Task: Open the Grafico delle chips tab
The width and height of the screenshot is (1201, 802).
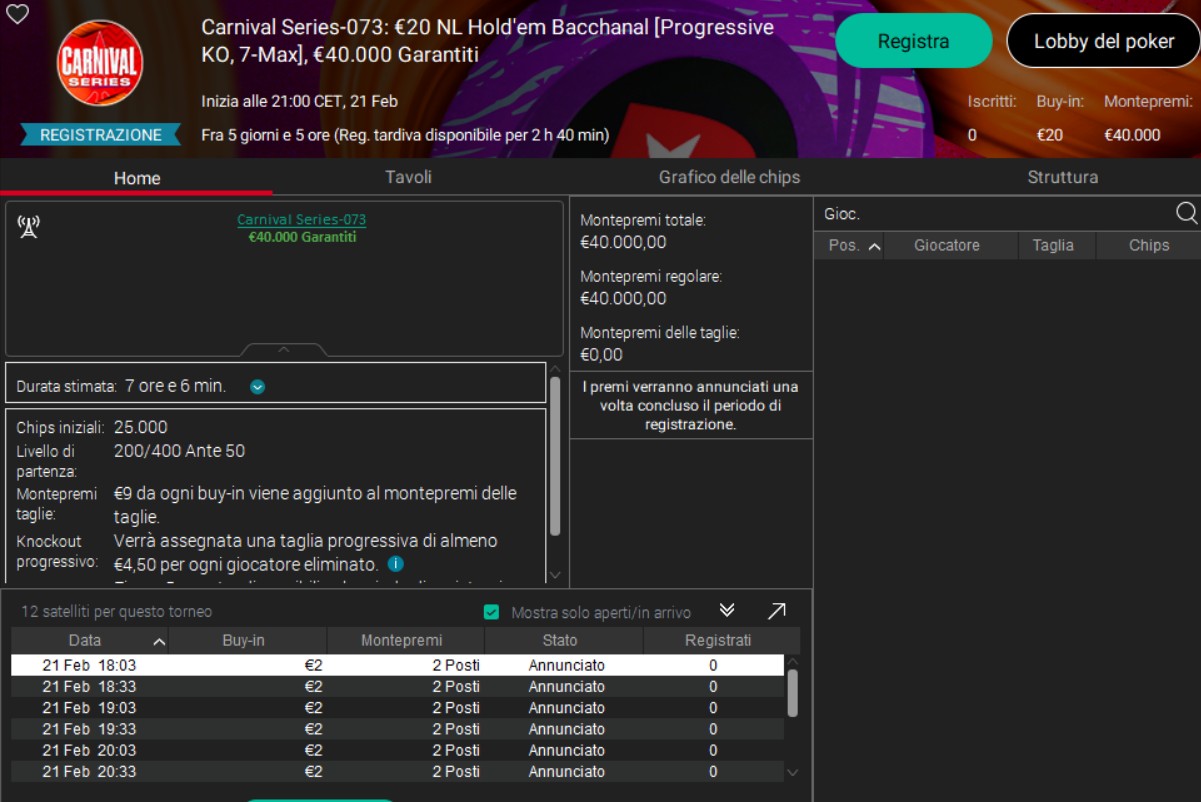Action: 729,177
